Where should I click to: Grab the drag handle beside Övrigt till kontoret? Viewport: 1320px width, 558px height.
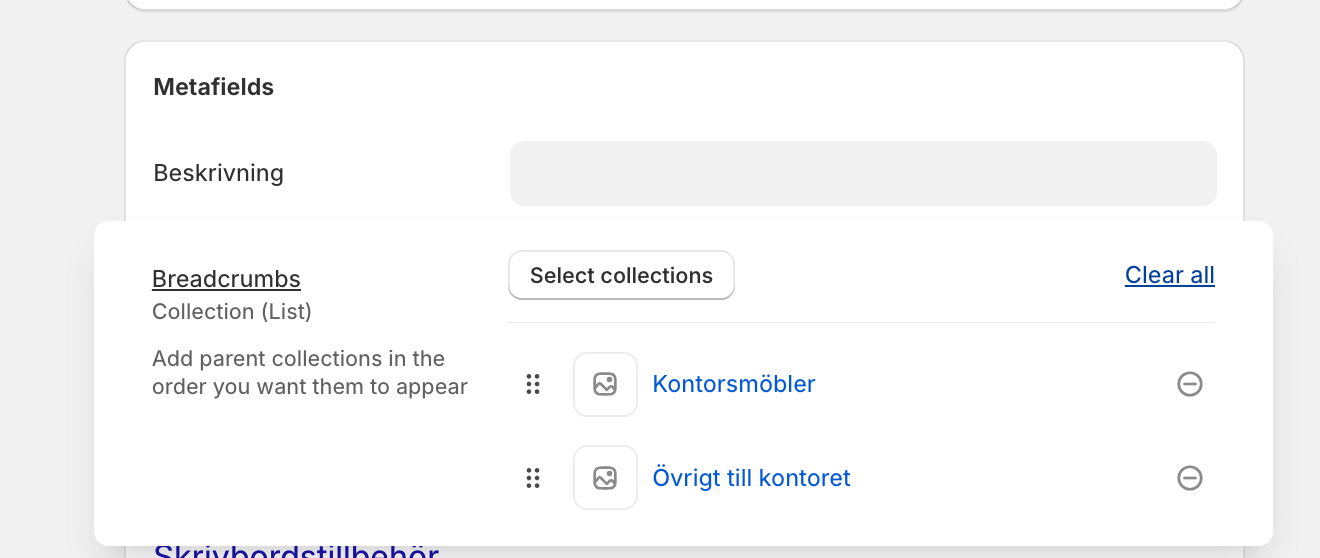tap(533, 478)
